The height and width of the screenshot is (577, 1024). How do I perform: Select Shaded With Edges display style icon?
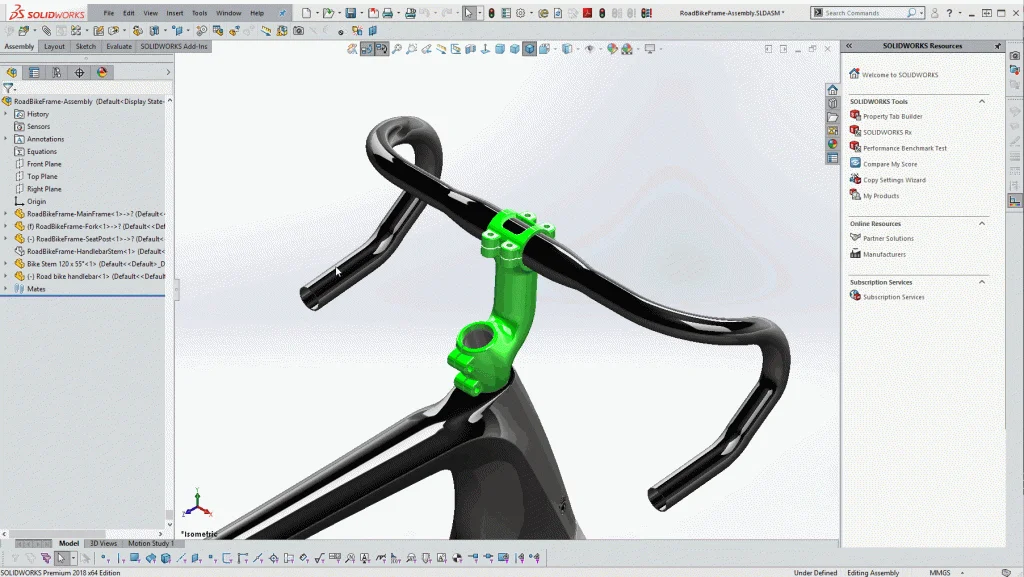(x=530, y=48)
